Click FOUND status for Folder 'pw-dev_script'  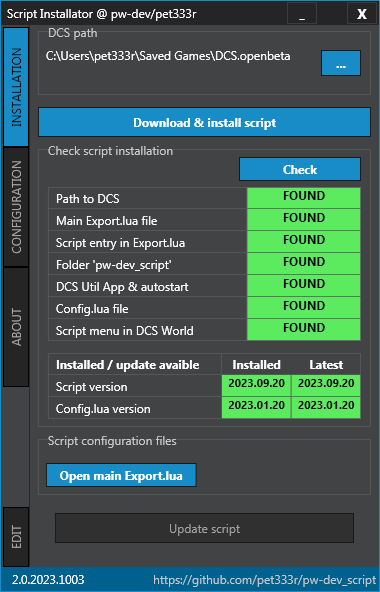[304, 264]
